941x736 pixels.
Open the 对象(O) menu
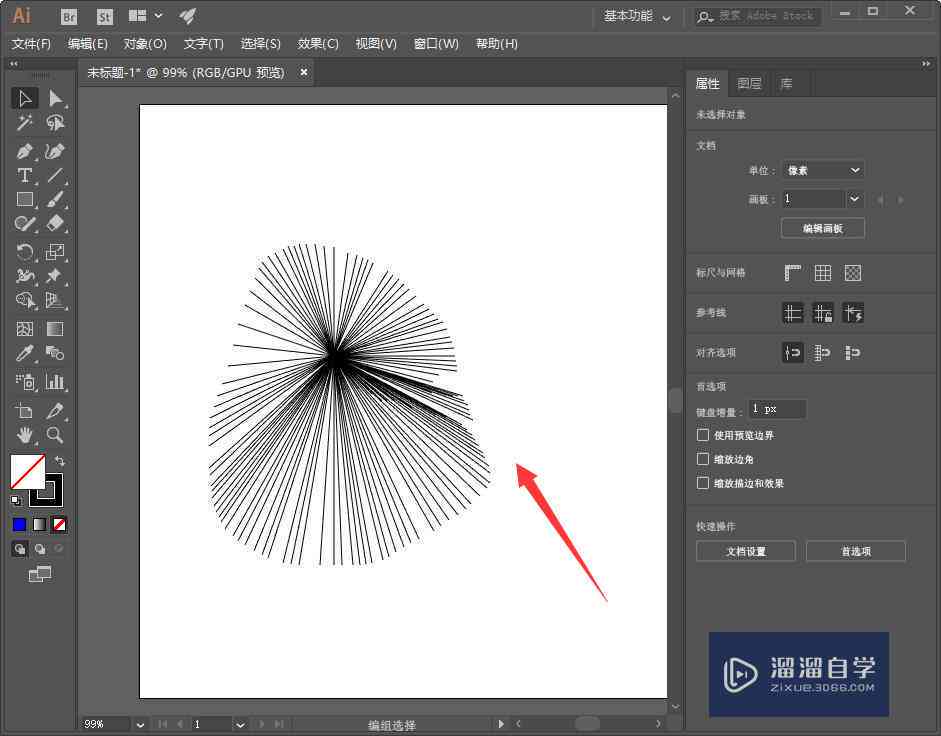145,44
